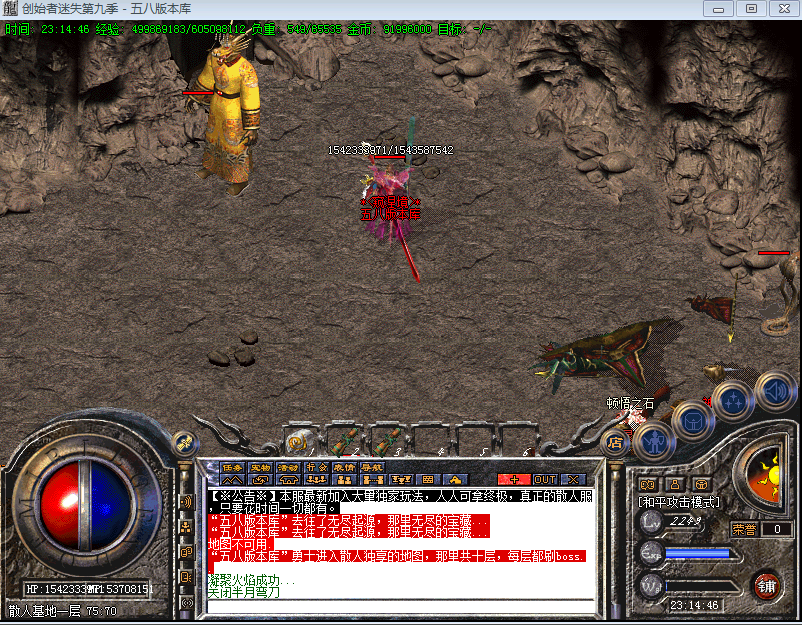
Task: Open the character equipment round icon
Action: pyautogui.click(x=655, y=441)
